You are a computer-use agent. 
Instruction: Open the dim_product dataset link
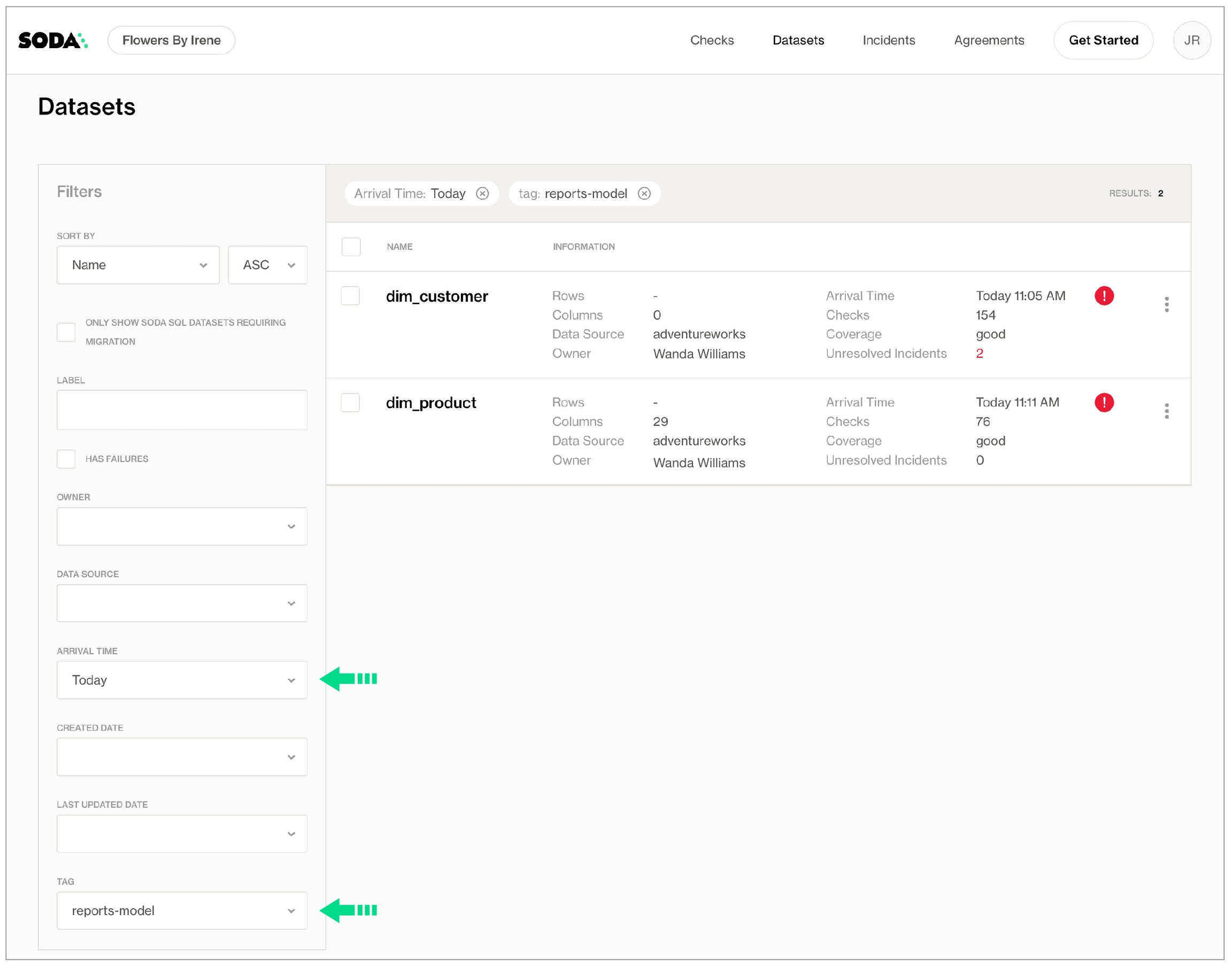430,403
